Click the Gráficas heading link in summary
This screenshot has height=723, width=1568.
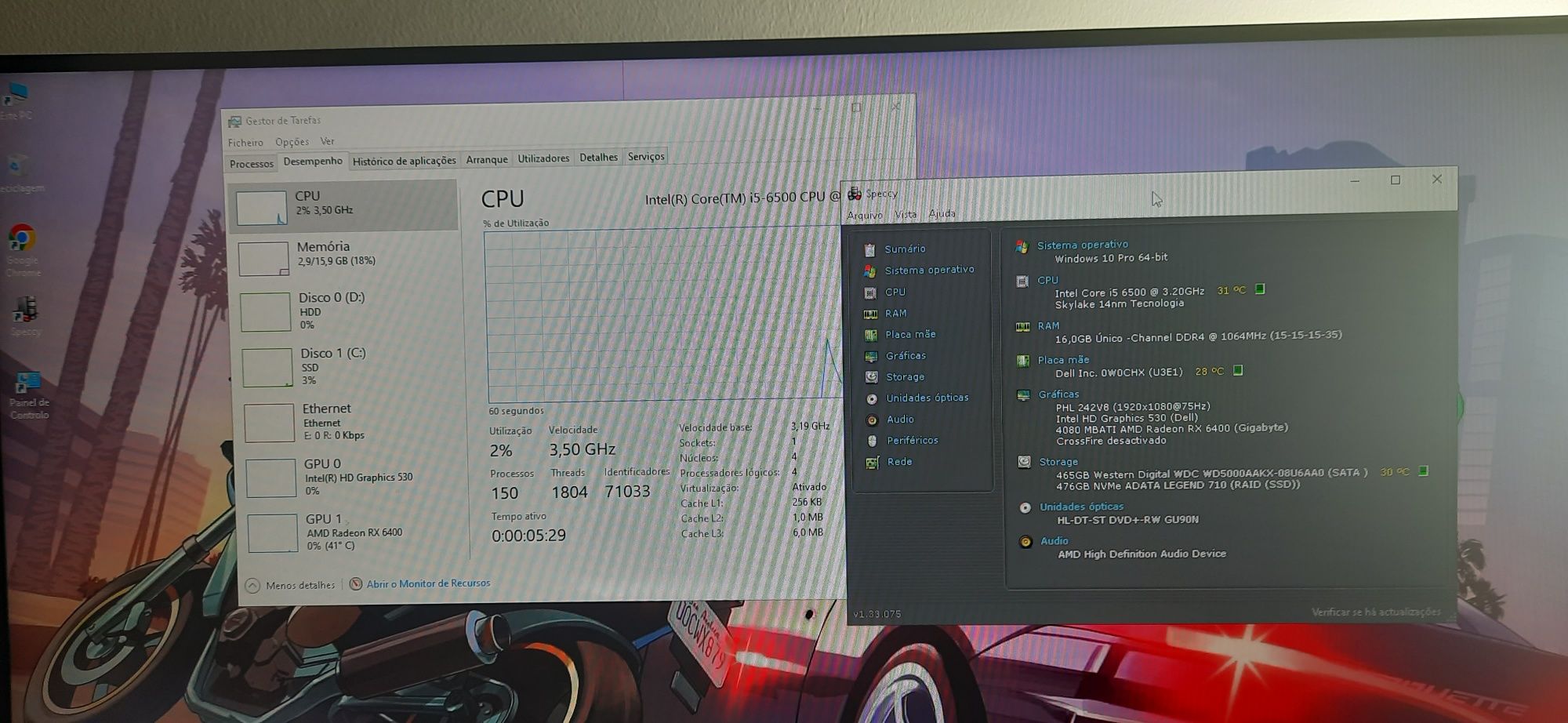click(x=1059, y=394)
